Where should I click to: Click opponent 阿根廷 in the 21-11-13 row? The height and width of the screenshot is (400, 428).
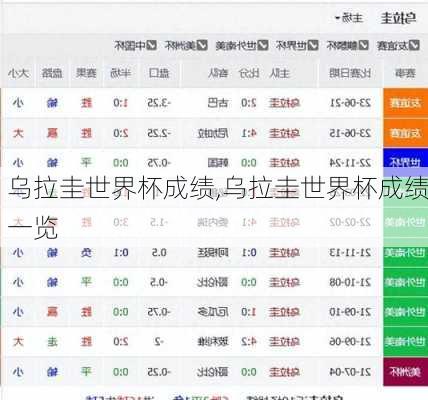click(x=213, y=253)
